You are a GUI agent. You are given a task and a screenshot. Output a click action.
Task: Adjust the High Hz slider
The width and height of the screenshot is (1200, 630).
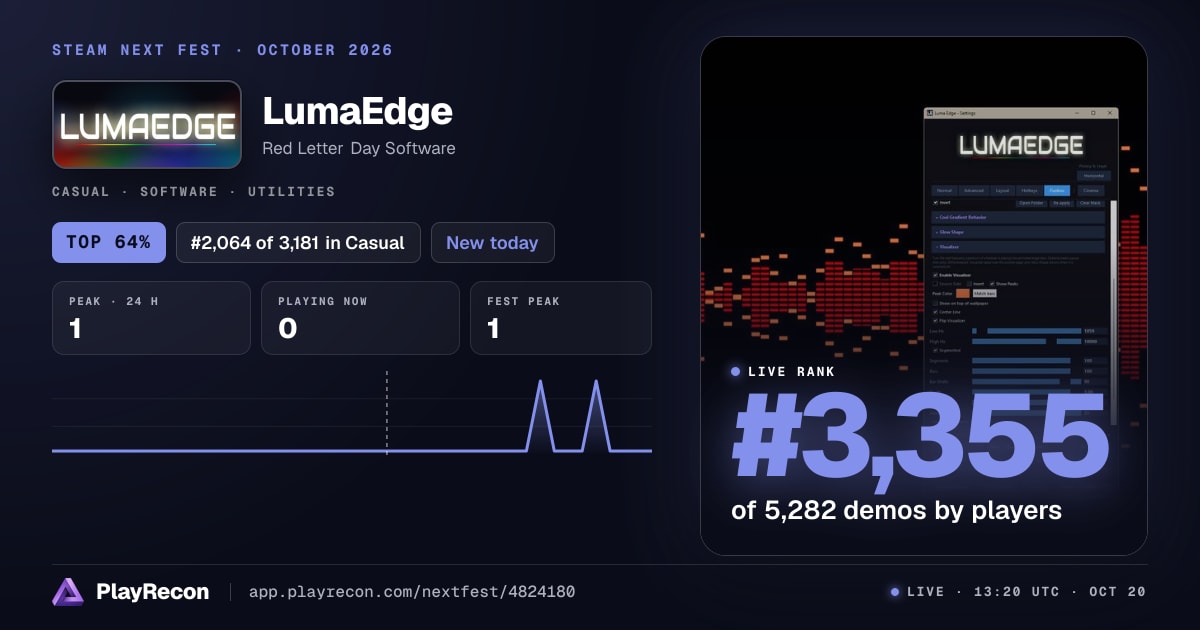(x=1026, y=341)
